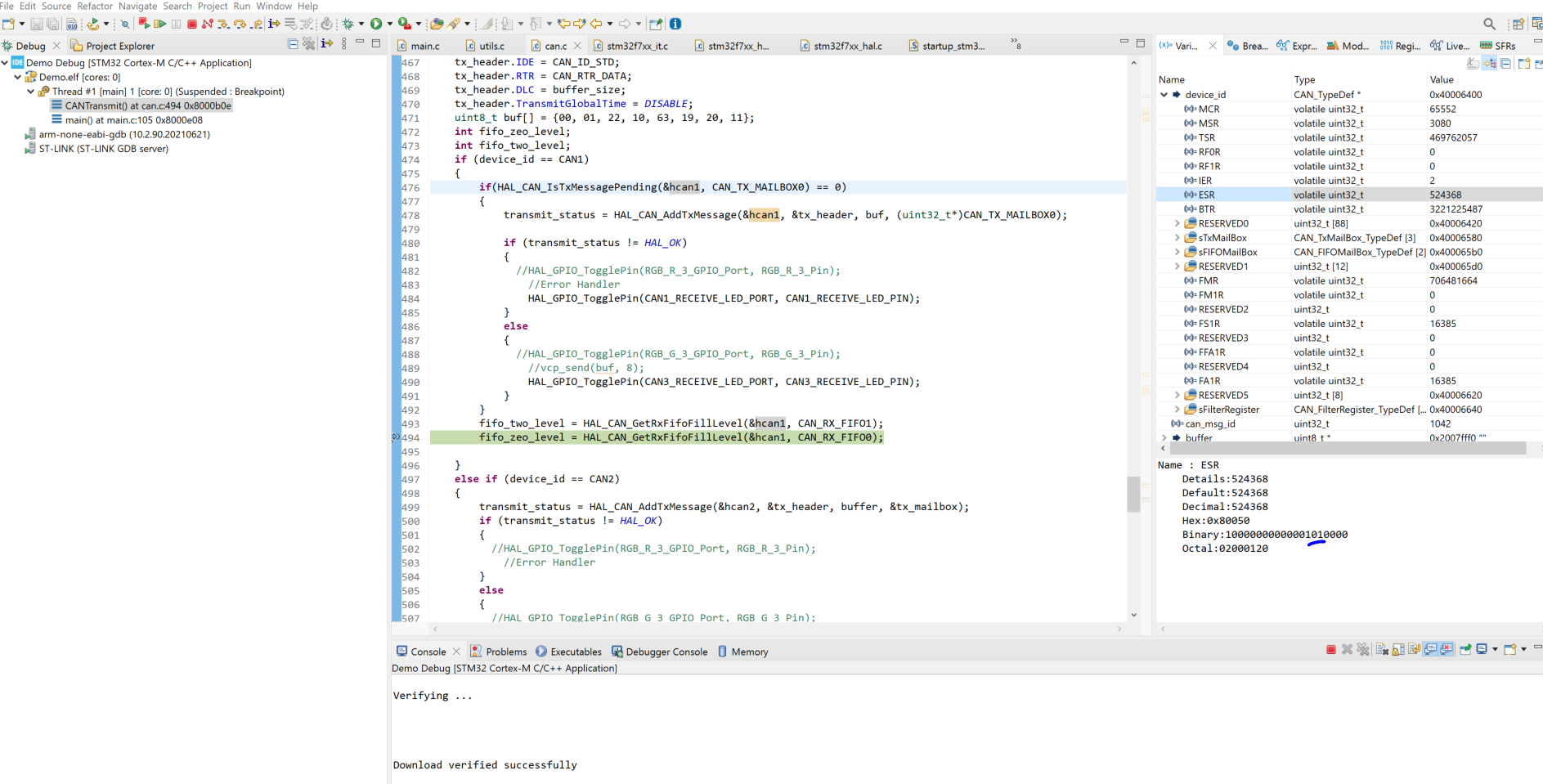Save the current file with the save icon
Viewport: 1543px width, 784px height.
(x=37, y=24)
